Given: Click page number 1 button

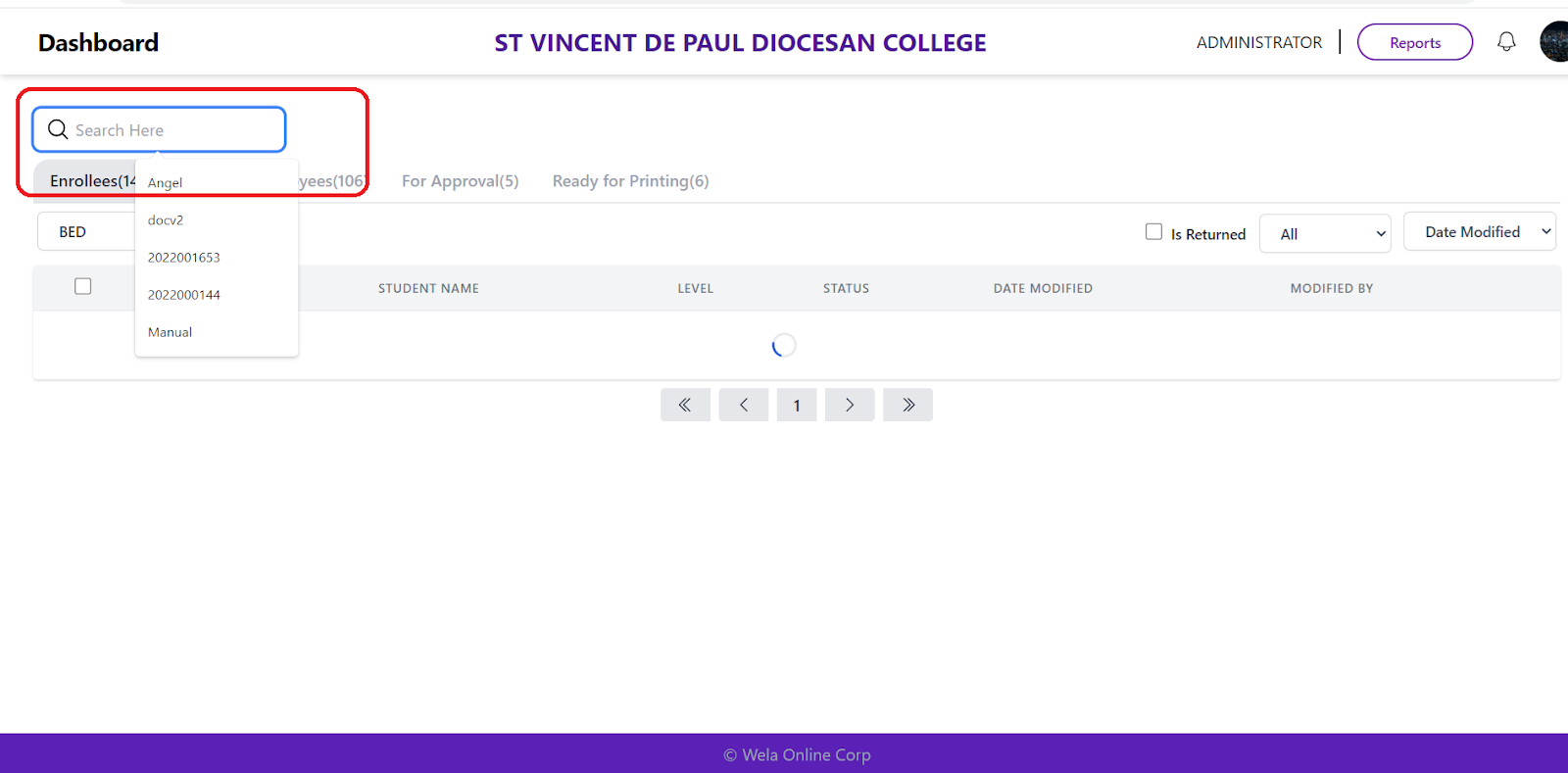Looking at the screenshot, I should pos(797,405).
